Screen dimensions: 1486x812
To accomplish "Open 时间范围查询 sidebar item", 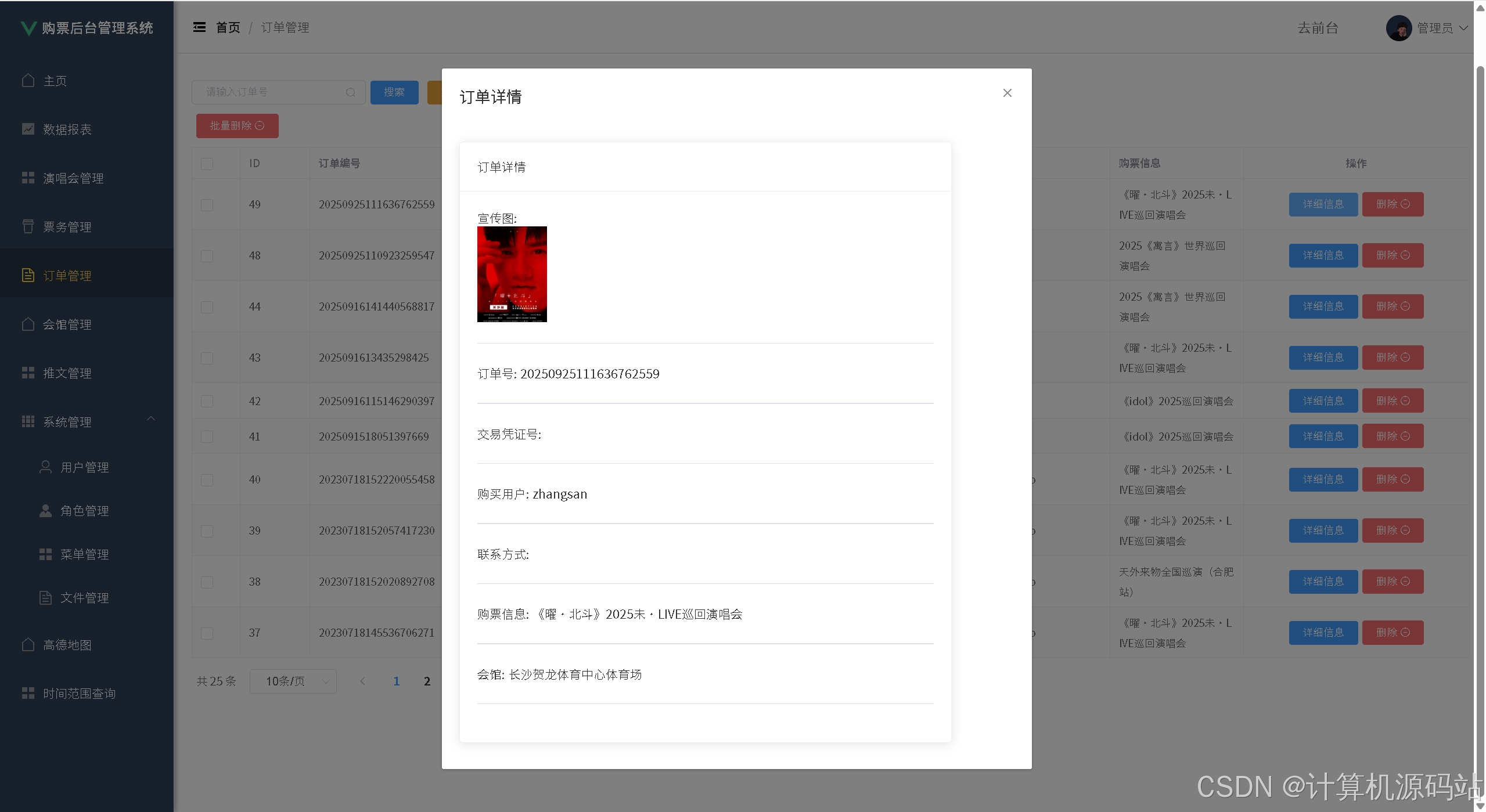I will [x=87, y=694].
